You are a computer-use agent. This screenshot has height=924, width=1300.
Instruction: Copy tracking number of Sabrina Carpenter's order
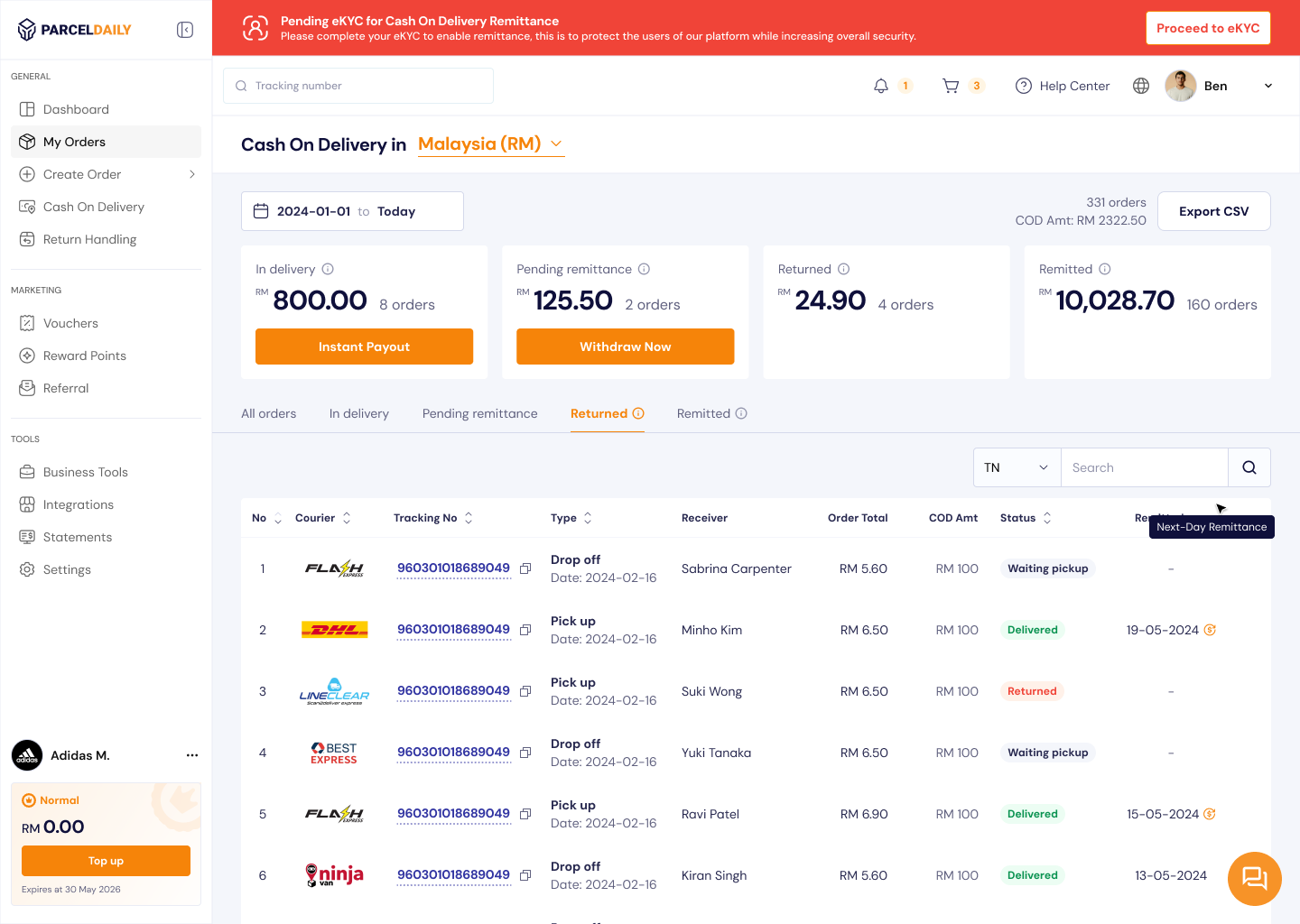(x=525, y=568)
